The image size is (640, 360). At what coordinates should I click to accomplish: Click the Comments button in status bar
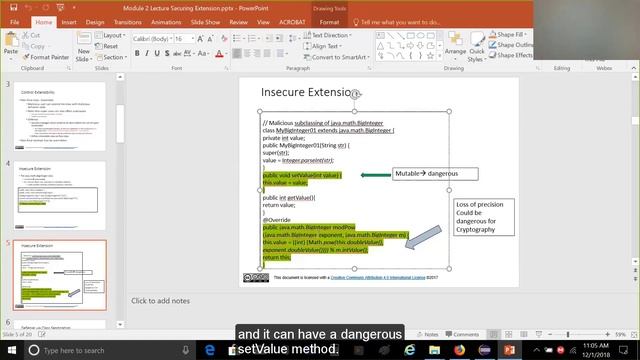pos(462,334)
